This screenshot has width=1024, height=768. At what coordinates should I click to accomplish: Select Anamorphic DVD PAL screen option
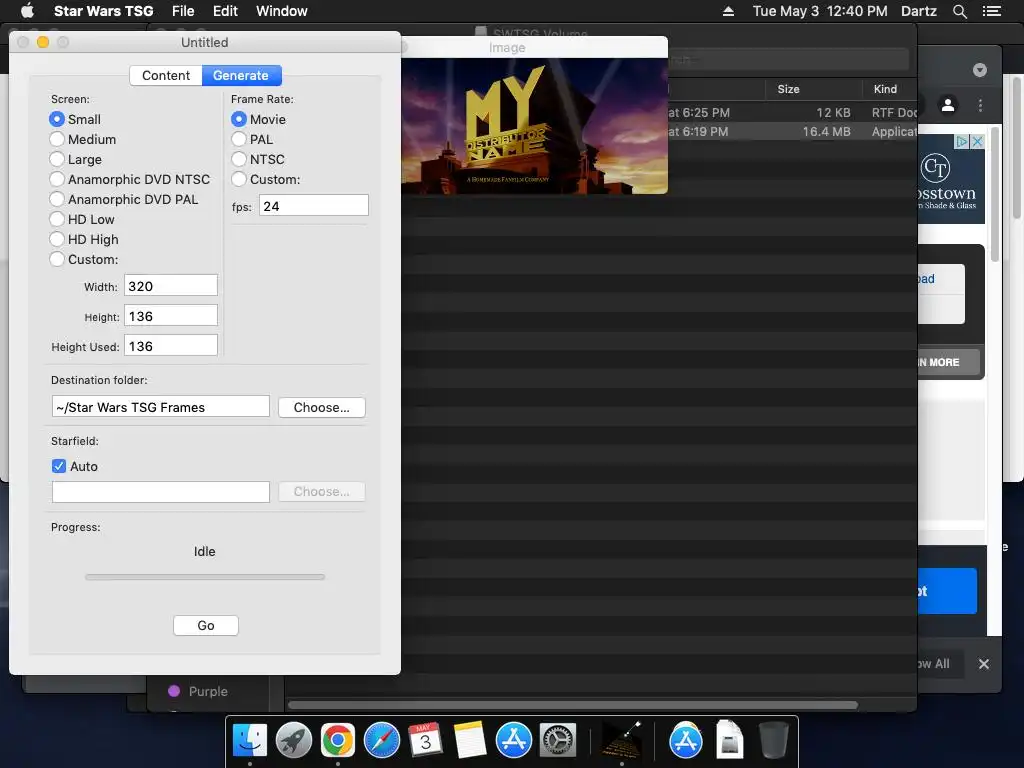pyautogui.click(x=57, y=199)
